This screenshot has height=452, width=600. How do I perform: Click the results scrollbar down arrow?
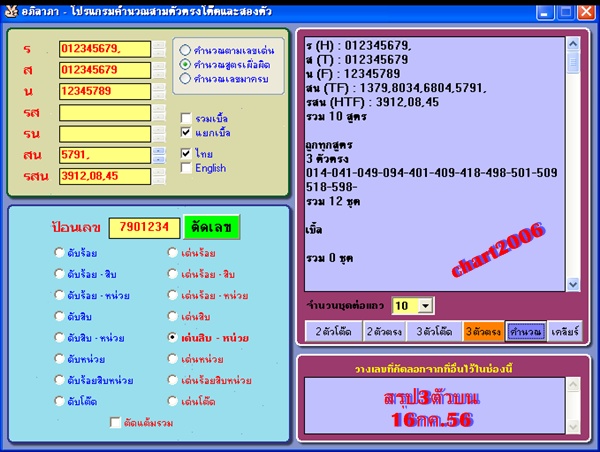(x=573, y=284)
